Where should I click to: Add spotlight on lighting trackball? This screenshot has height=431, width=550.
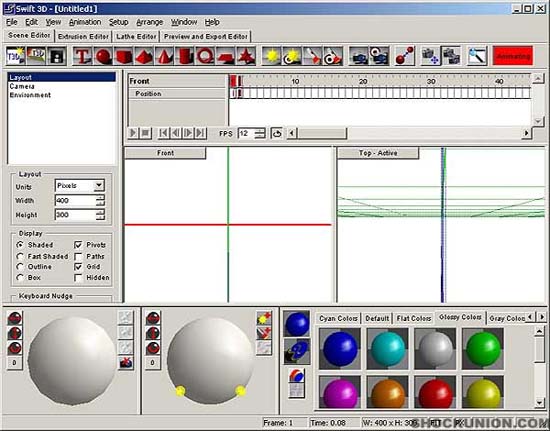point(264,334)
